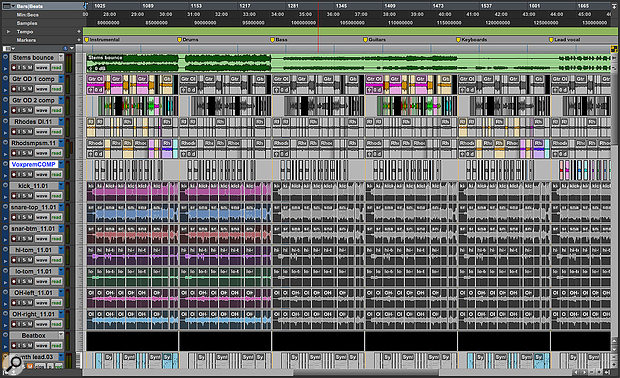This screenshot has width=620, height=378.
Task: Open playlist selector arrow for OH-left_11.01
Action: coord(61,292)
